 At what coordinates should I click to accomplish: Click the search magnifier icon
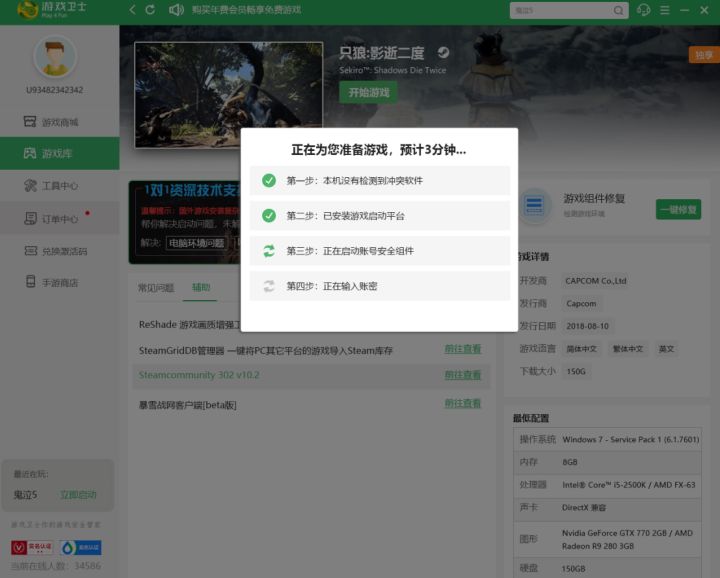(619, 10)
